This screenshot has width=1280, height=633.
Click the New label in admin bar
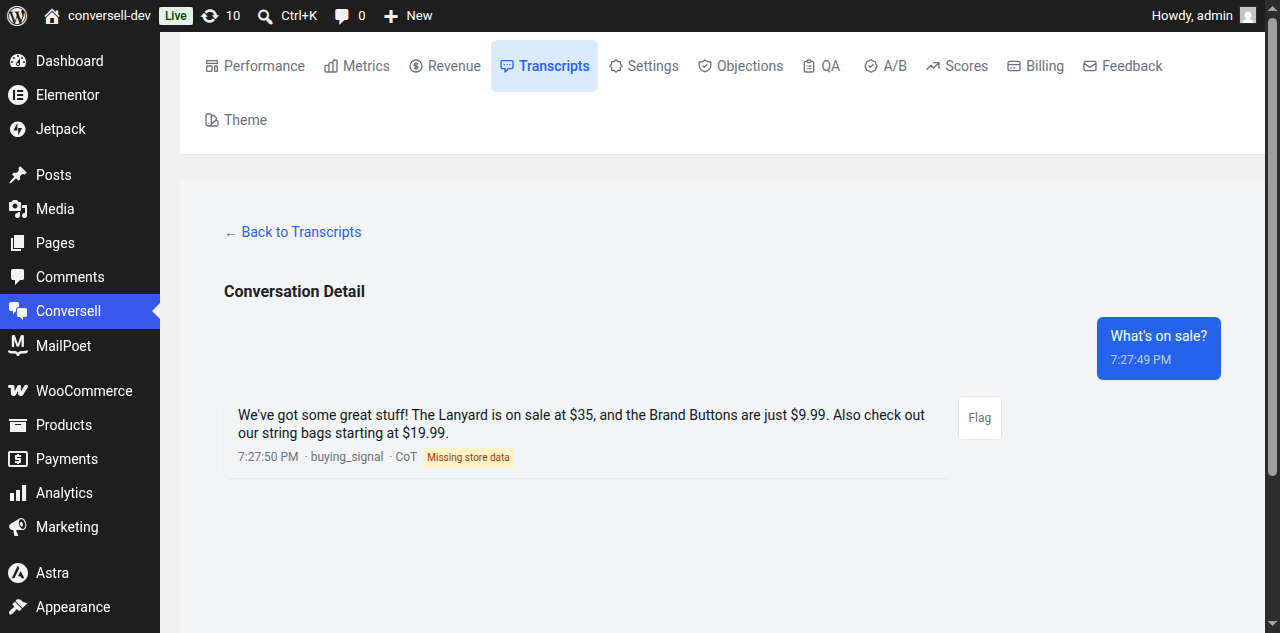tap(420, 15)
